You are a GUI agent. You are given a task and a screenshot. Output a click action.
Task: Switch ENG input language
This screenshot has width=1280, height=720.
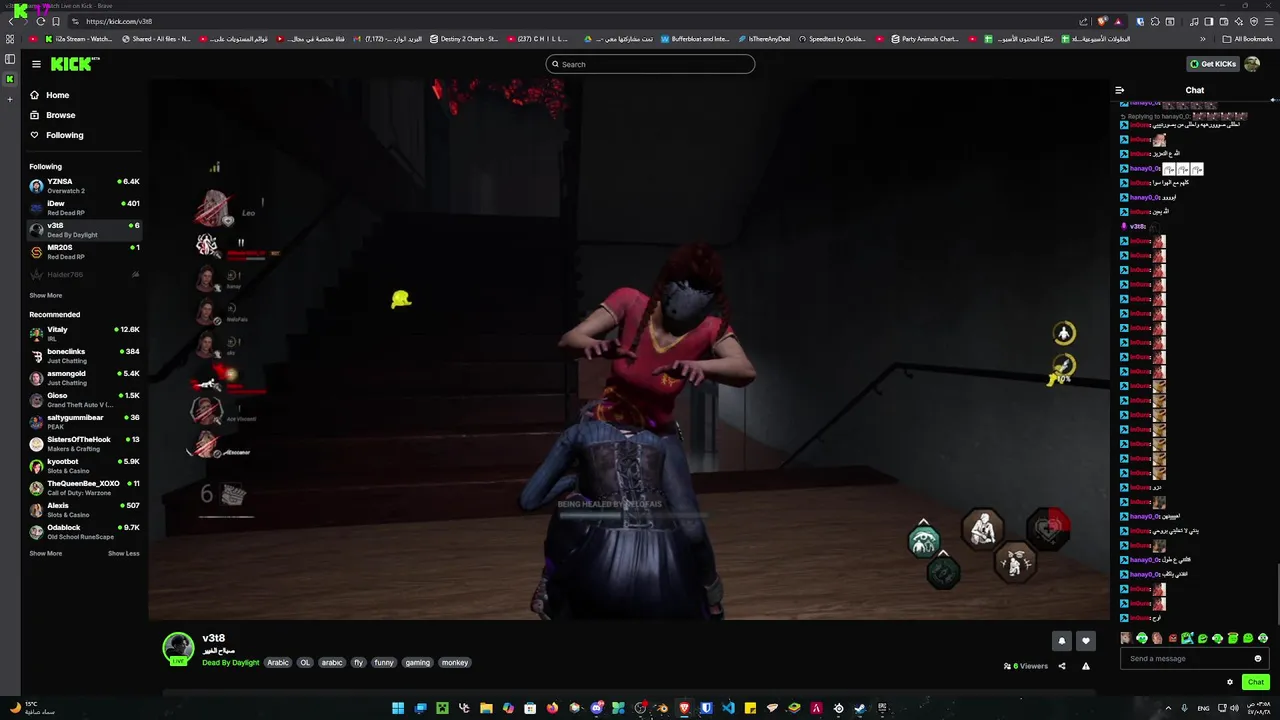click(x=1204, y=708)
